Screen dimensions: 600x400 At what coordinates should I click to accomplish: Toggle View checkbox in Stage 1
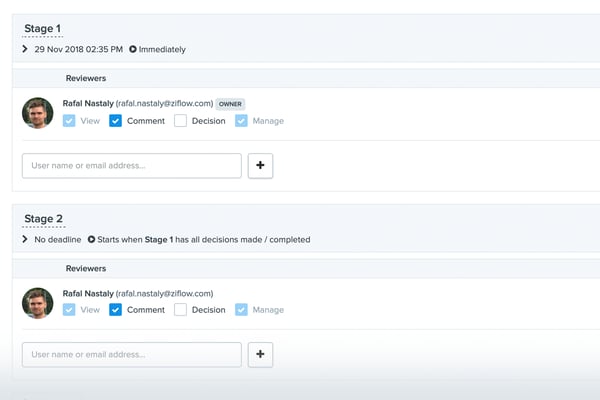[x=69, y=121]
